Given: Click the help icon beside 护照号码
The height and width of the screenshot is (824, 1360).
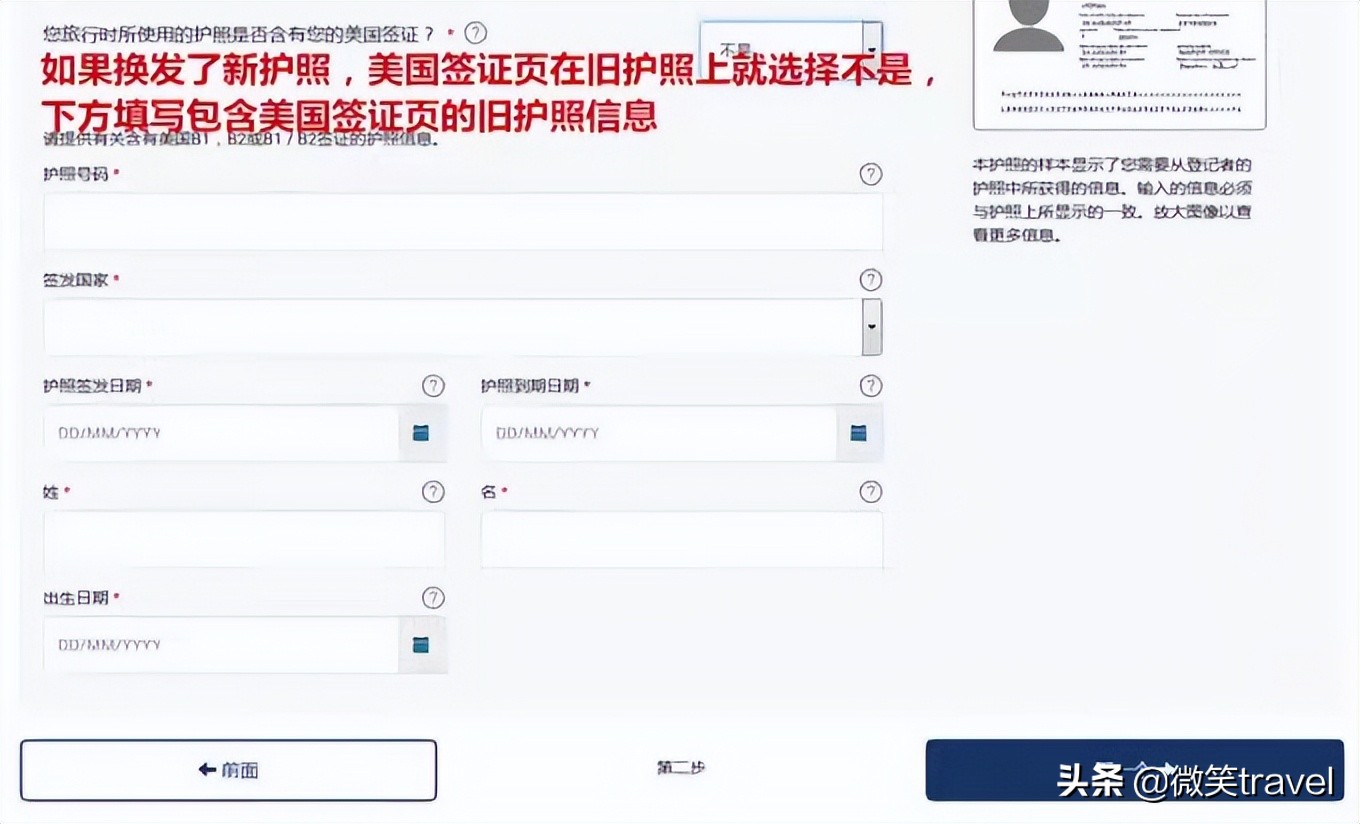Looking at the screenshot, I should [870, 174].
